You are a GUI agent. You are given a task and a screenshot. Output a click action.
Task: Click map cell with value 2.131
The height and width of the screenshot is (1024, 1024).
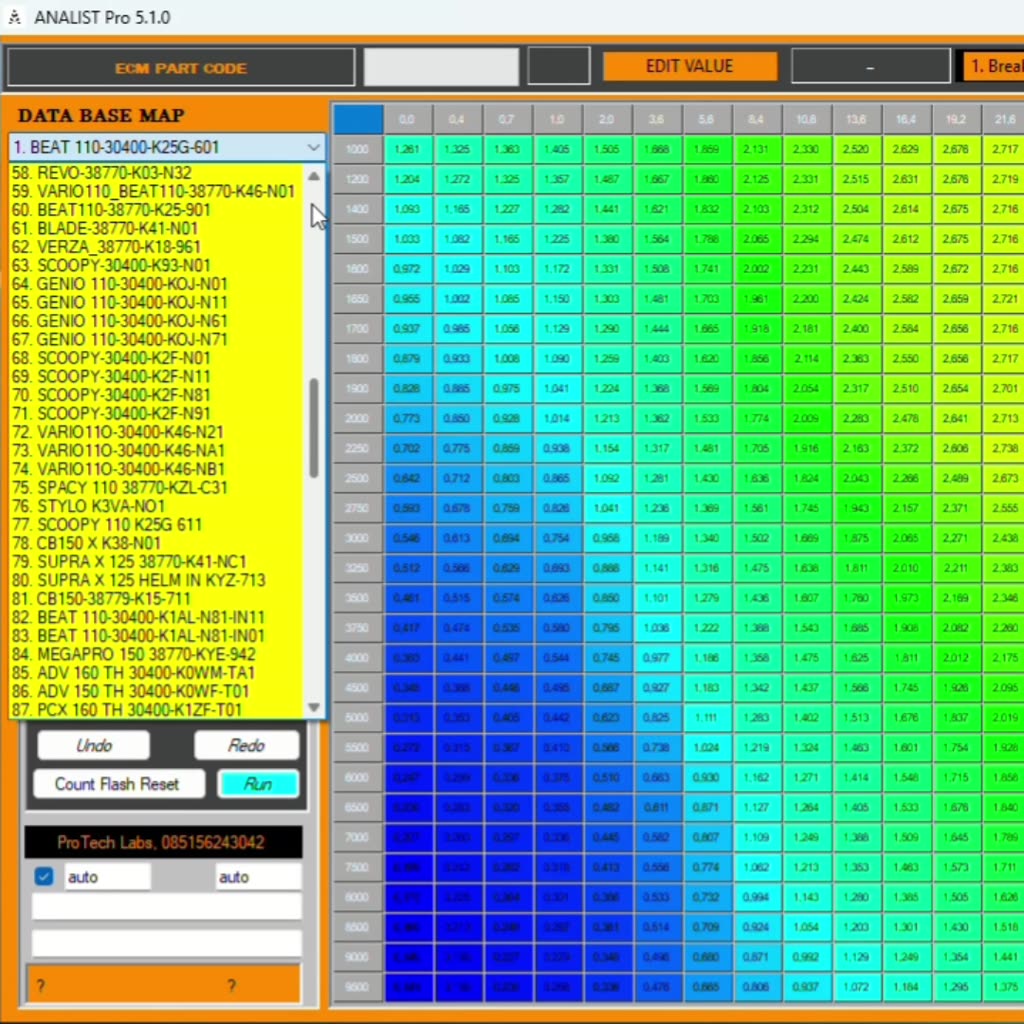pyautogui.click(x=756, y=149)
